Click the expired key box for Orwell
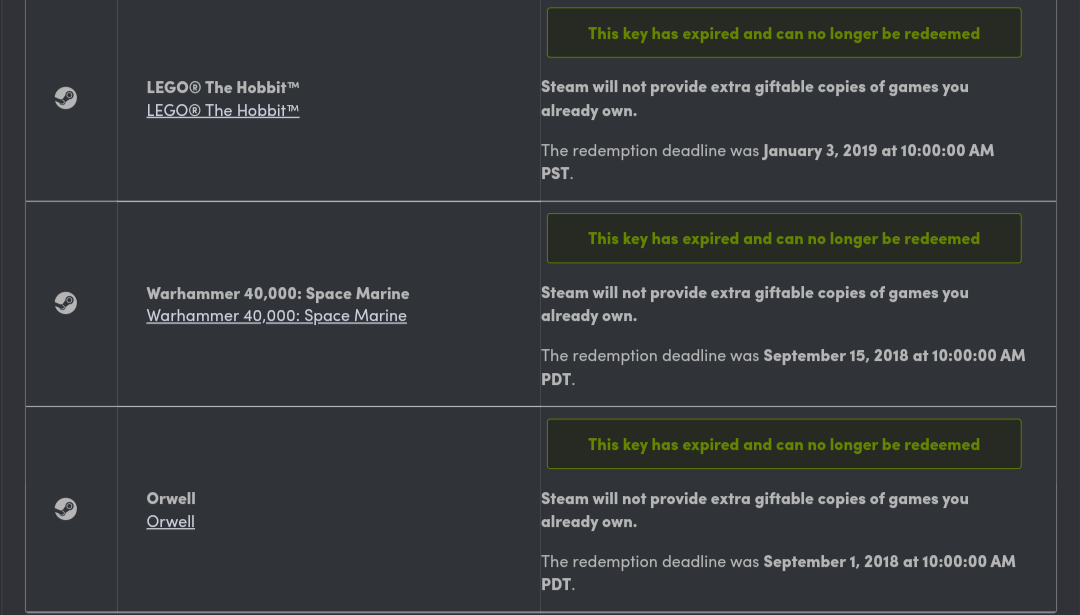 [784, 444]
